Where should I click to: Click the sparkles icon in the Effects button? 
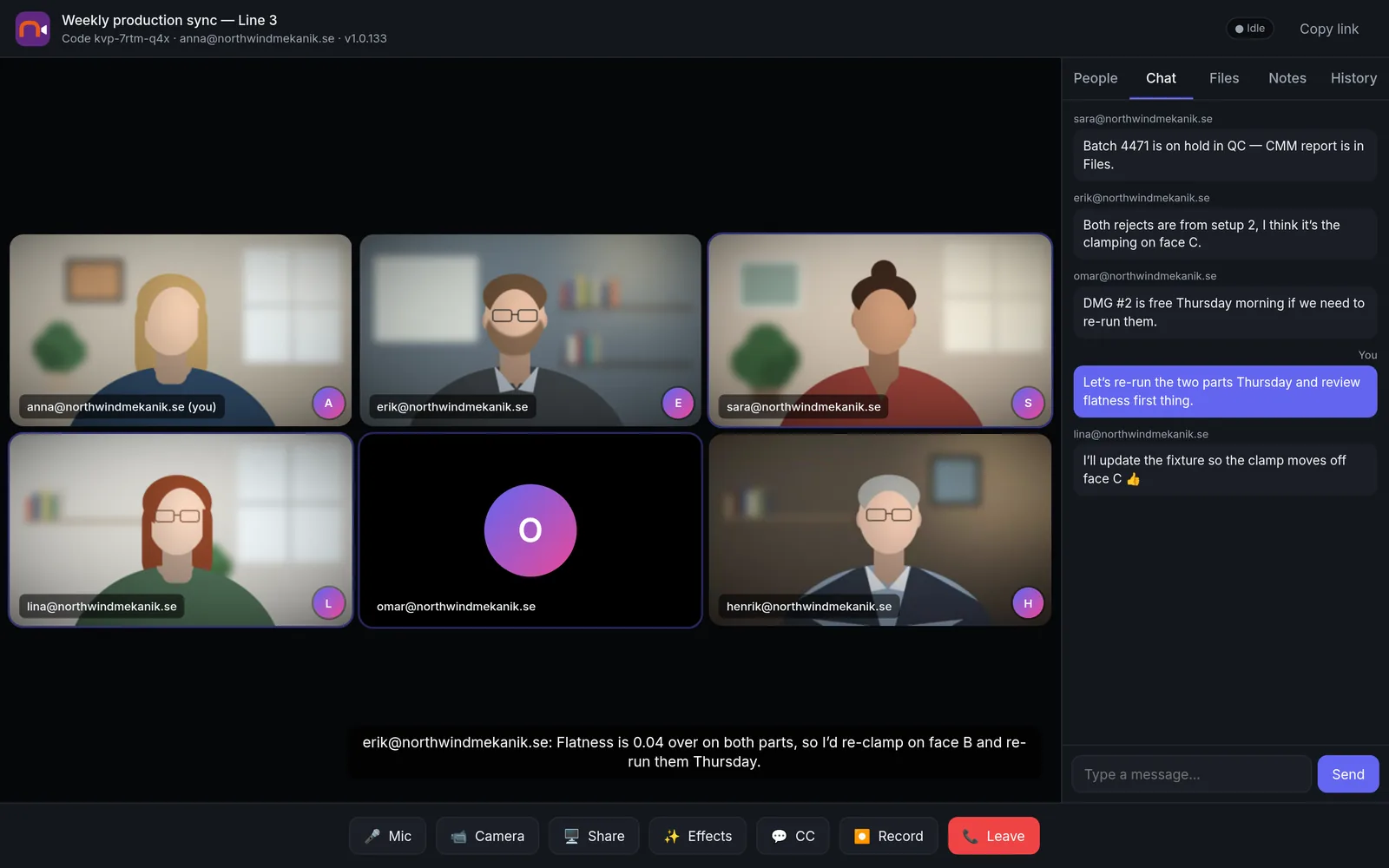tap(672, 836)
